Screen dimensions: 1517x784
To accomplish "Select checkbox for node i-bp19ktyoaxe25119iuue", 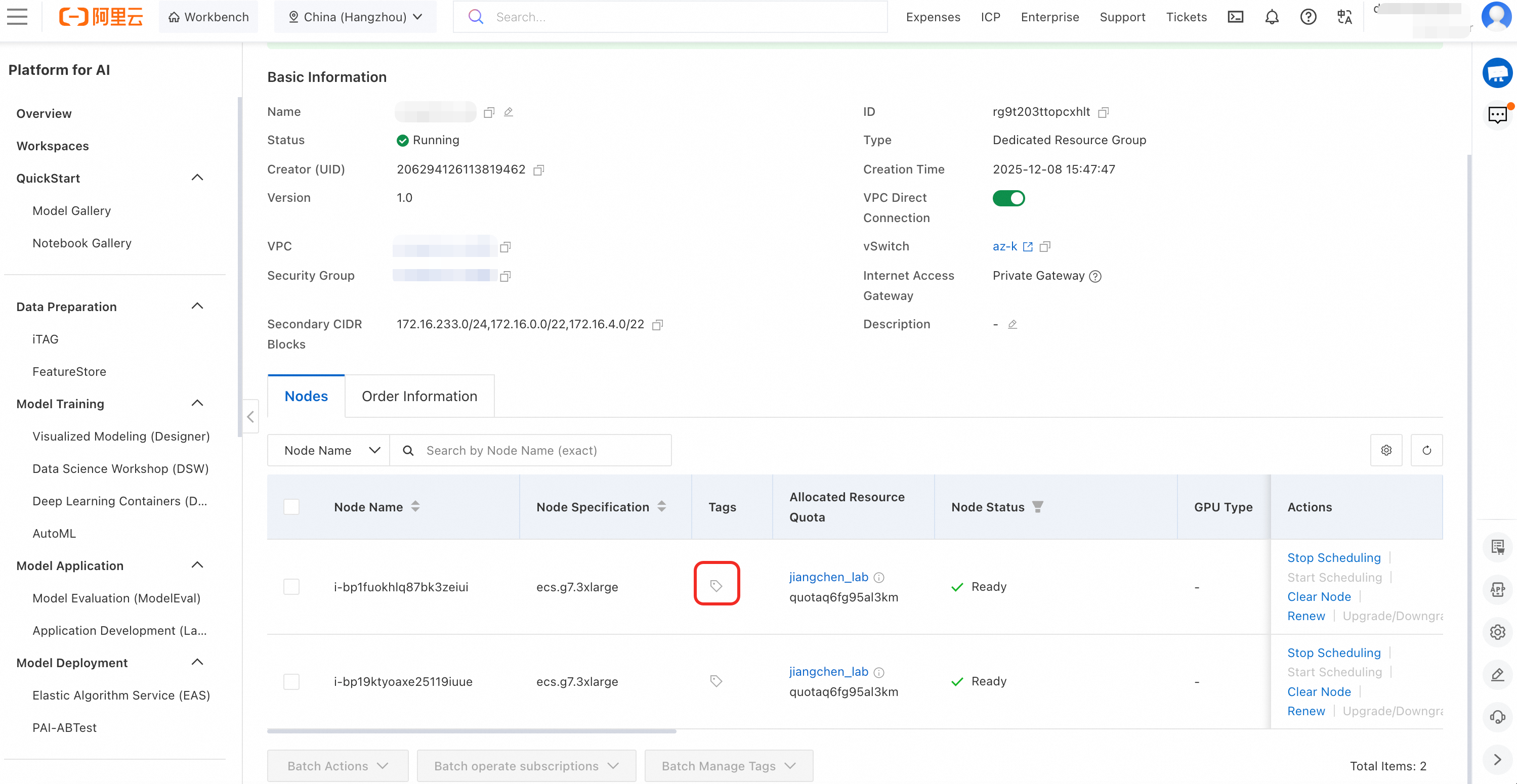I will click(x=291, y=682).
